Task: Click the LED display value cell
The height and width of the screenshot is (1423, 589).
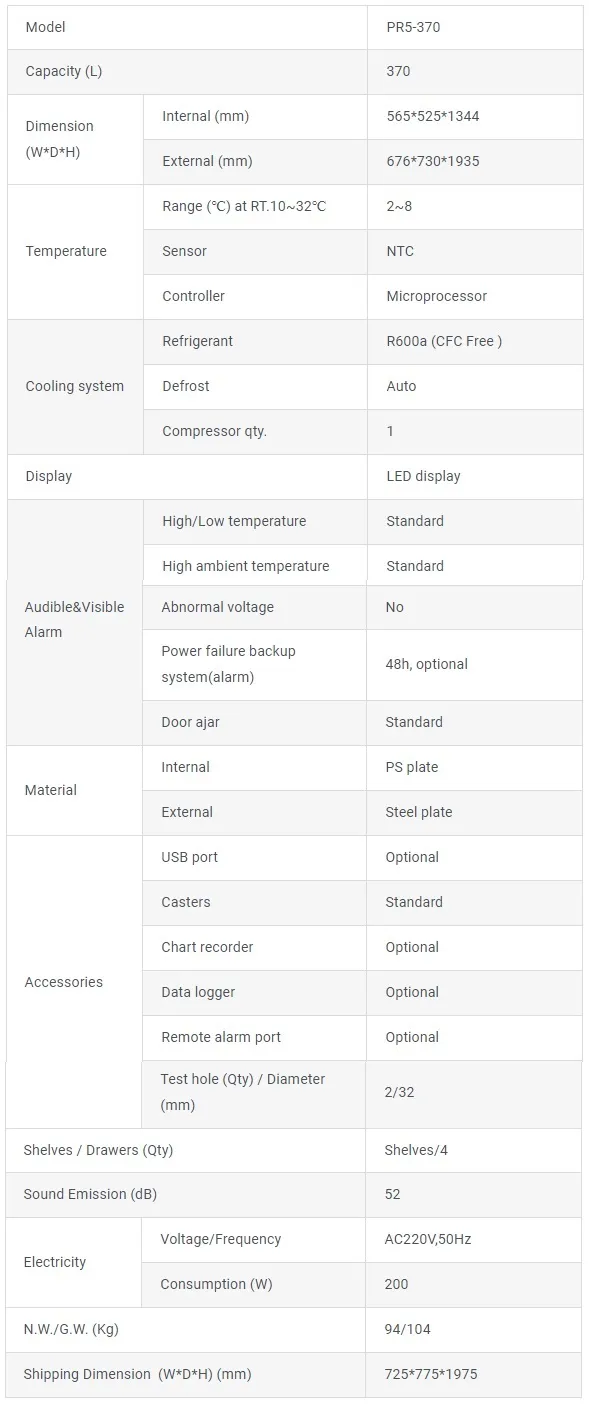Action: point(475,477)
